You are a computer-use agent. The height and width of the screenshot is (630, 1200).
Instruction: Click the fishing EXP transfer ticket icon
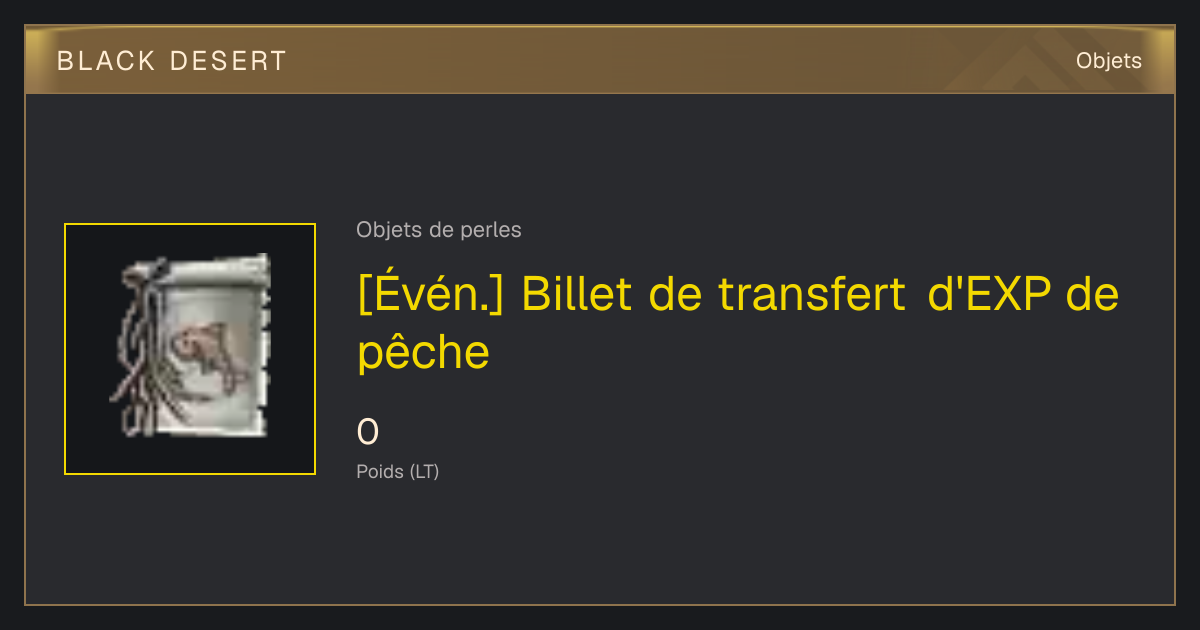tap(190, 348)
